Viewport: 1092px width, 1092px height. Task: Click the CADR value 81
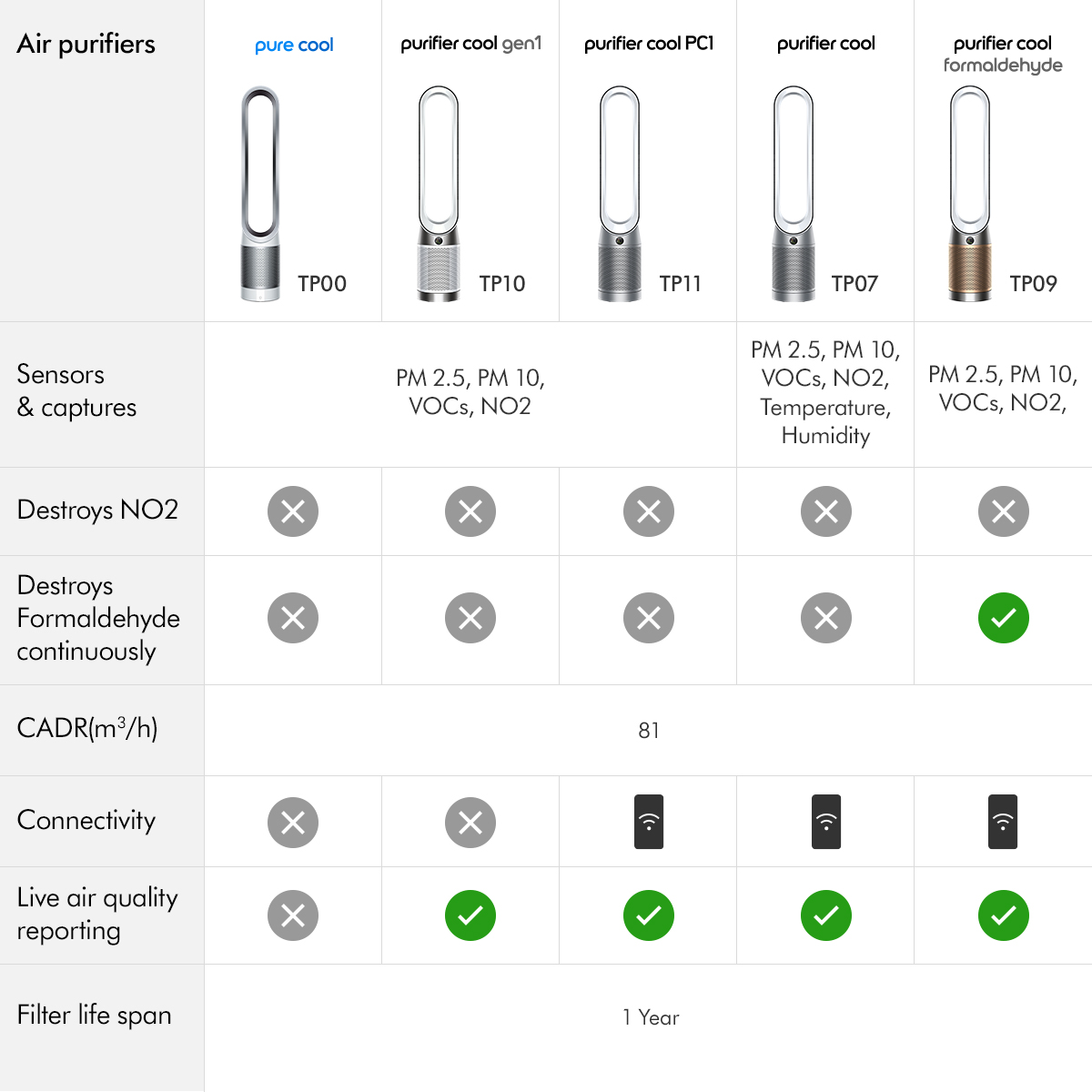[649, 731]
